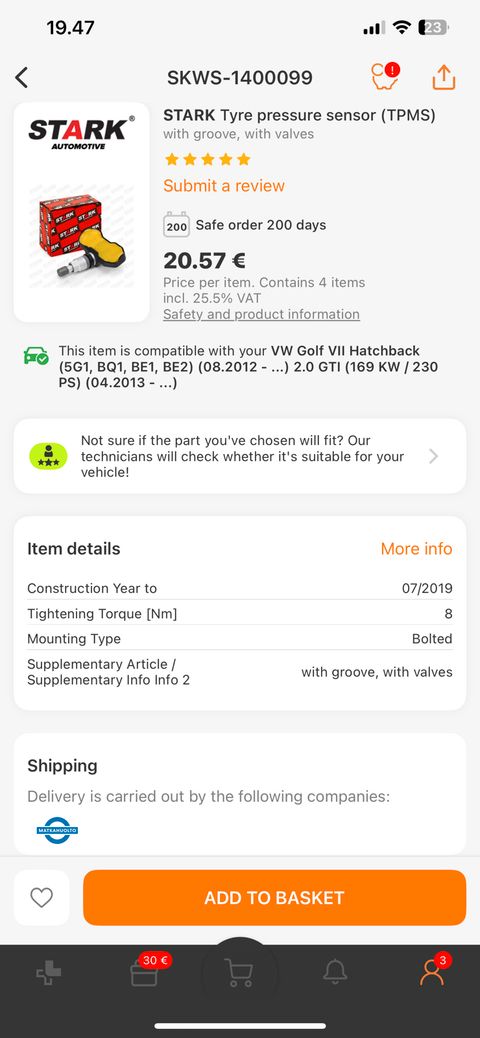Tap the five-star rating row
The image size is (480, 1038).
click(x=207, y=159)
